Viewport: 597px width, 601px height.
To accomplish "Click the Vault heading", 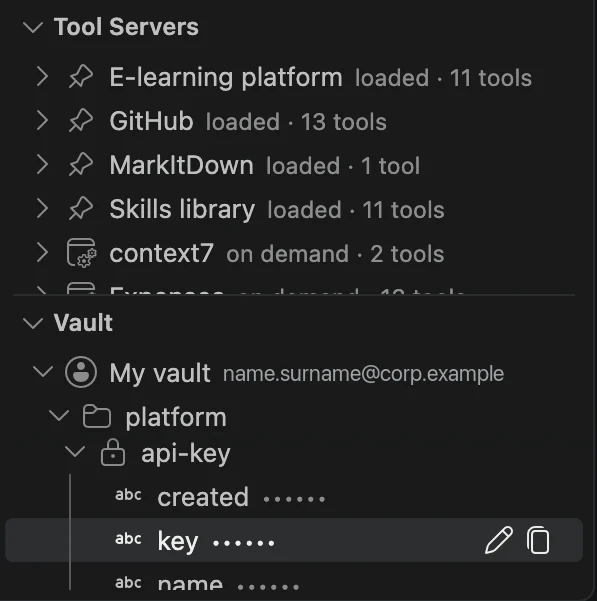I will (83, 322).
